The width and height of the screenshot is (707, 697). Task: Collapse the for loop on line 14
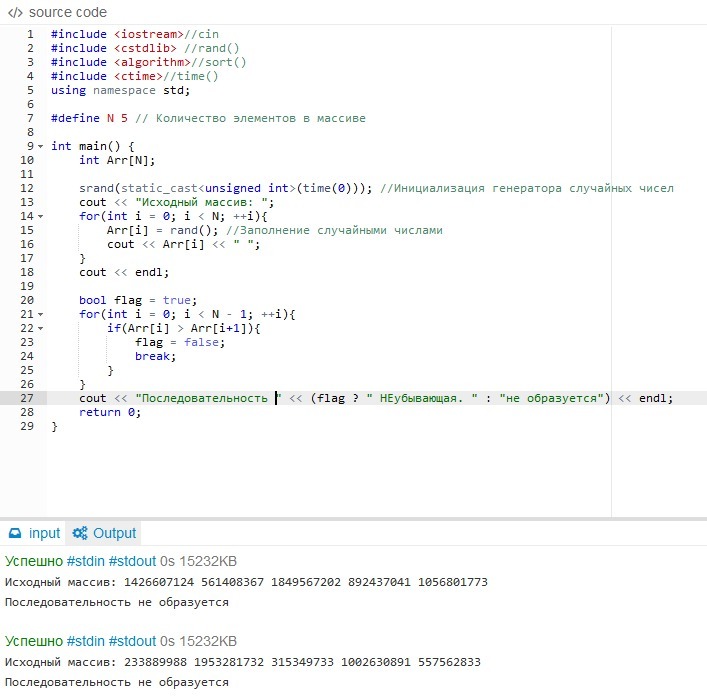(x=41, y=216)
